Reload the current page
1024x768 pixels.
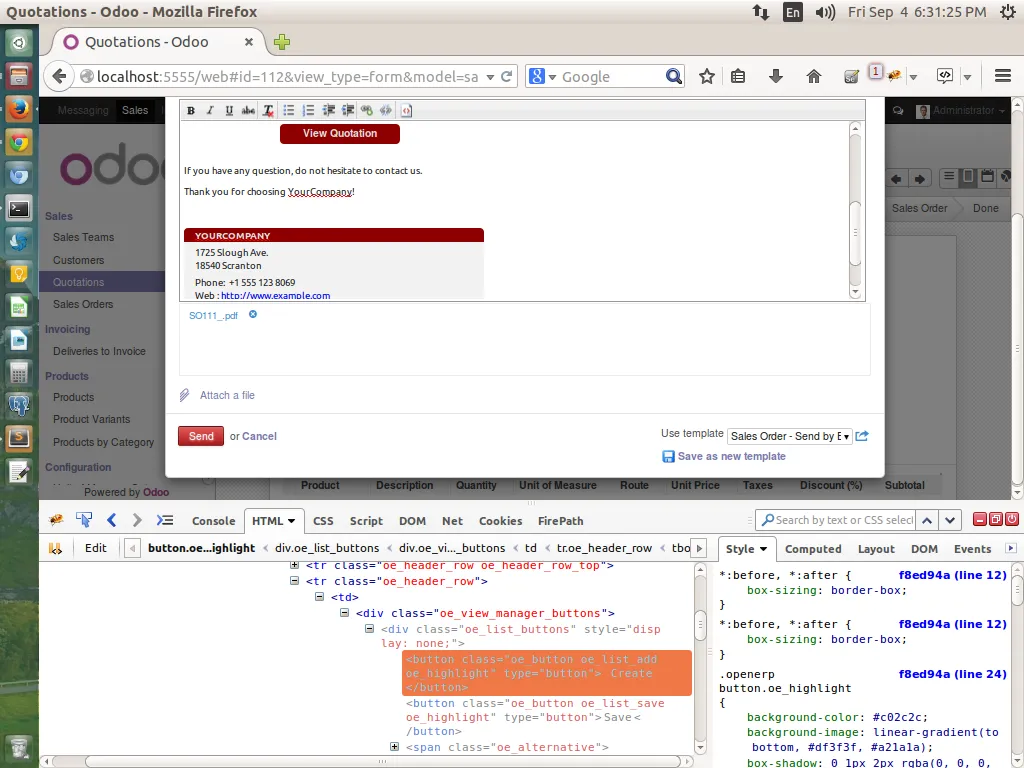coord(506,76)
